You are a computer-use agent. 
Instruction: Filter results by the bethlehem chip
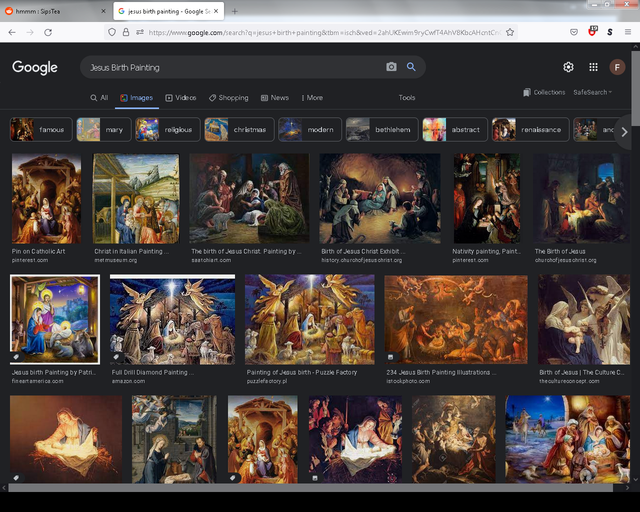[382, 129]
